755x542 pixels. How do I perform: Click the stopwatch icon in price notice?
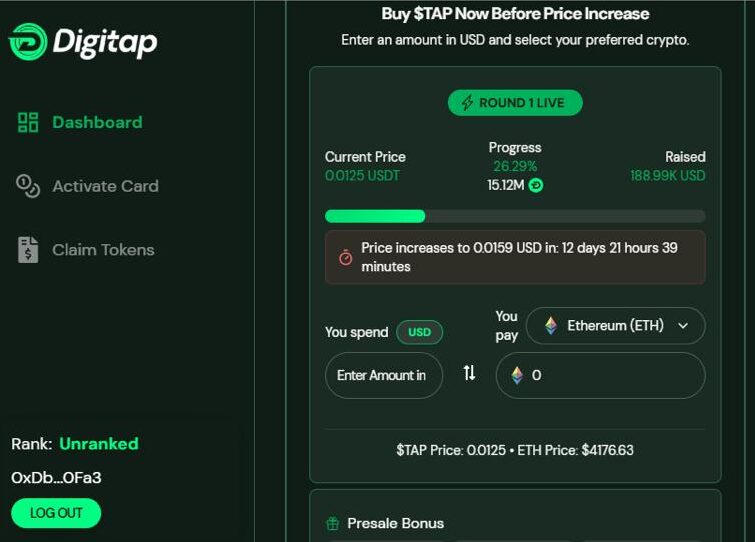pyautogui.click(x=345, y=258)
